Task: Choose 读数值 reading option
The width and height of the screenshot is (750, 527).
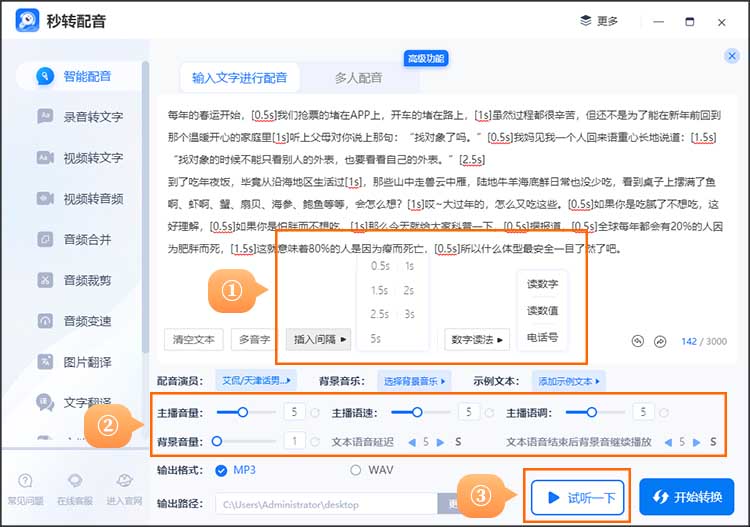Action: [542, 311]
